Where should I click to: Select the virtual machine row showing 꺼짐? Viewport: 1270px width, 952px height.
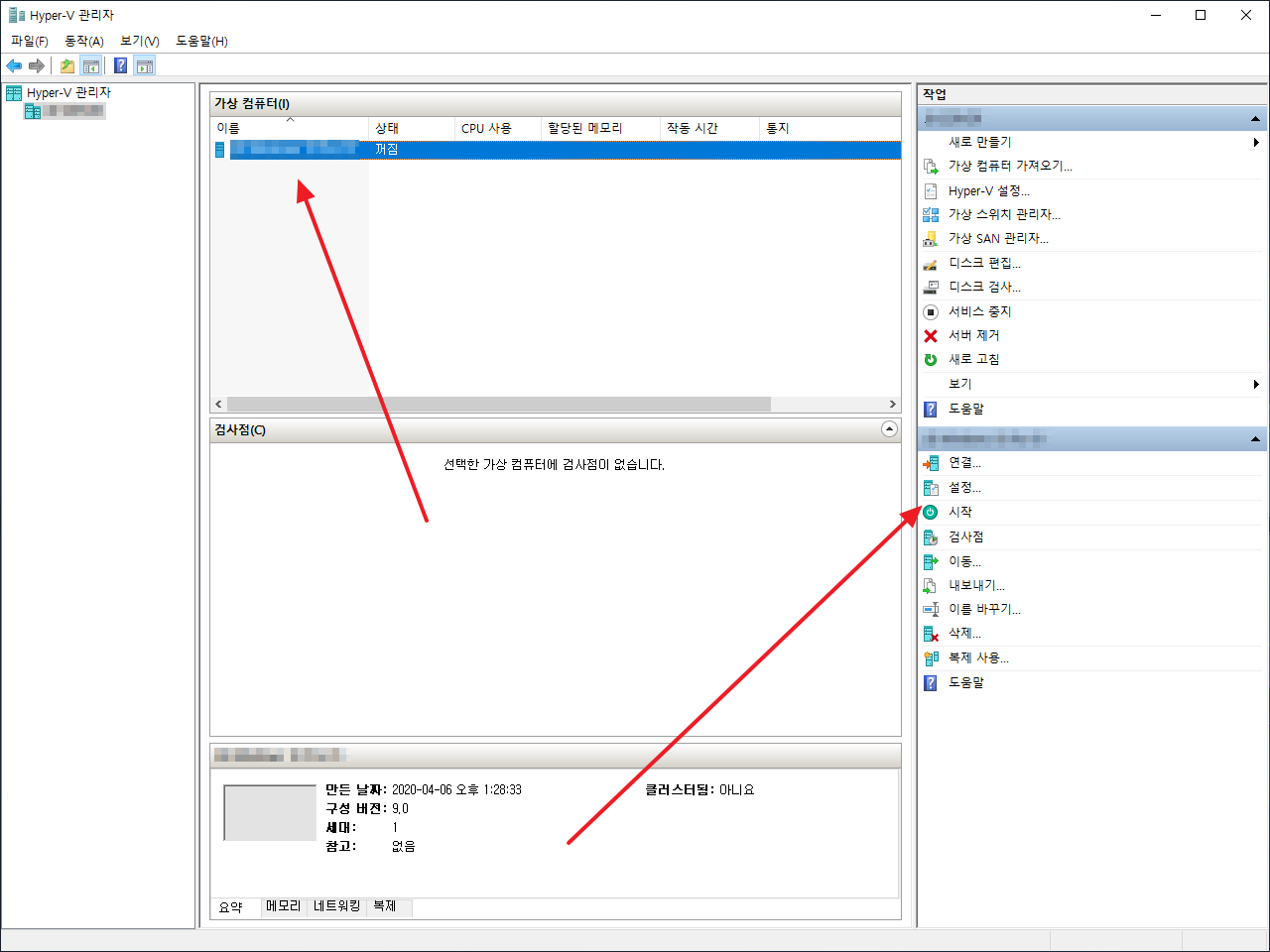(x=557, y=150)
